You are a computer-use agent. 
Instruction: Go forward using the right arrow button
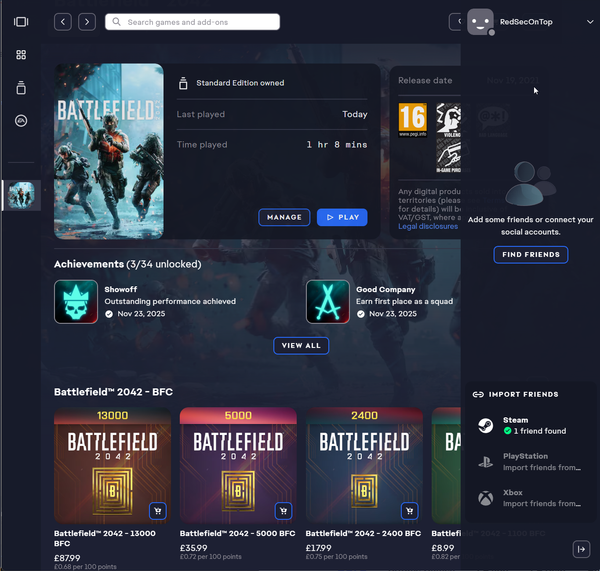[x=88, y=21]
